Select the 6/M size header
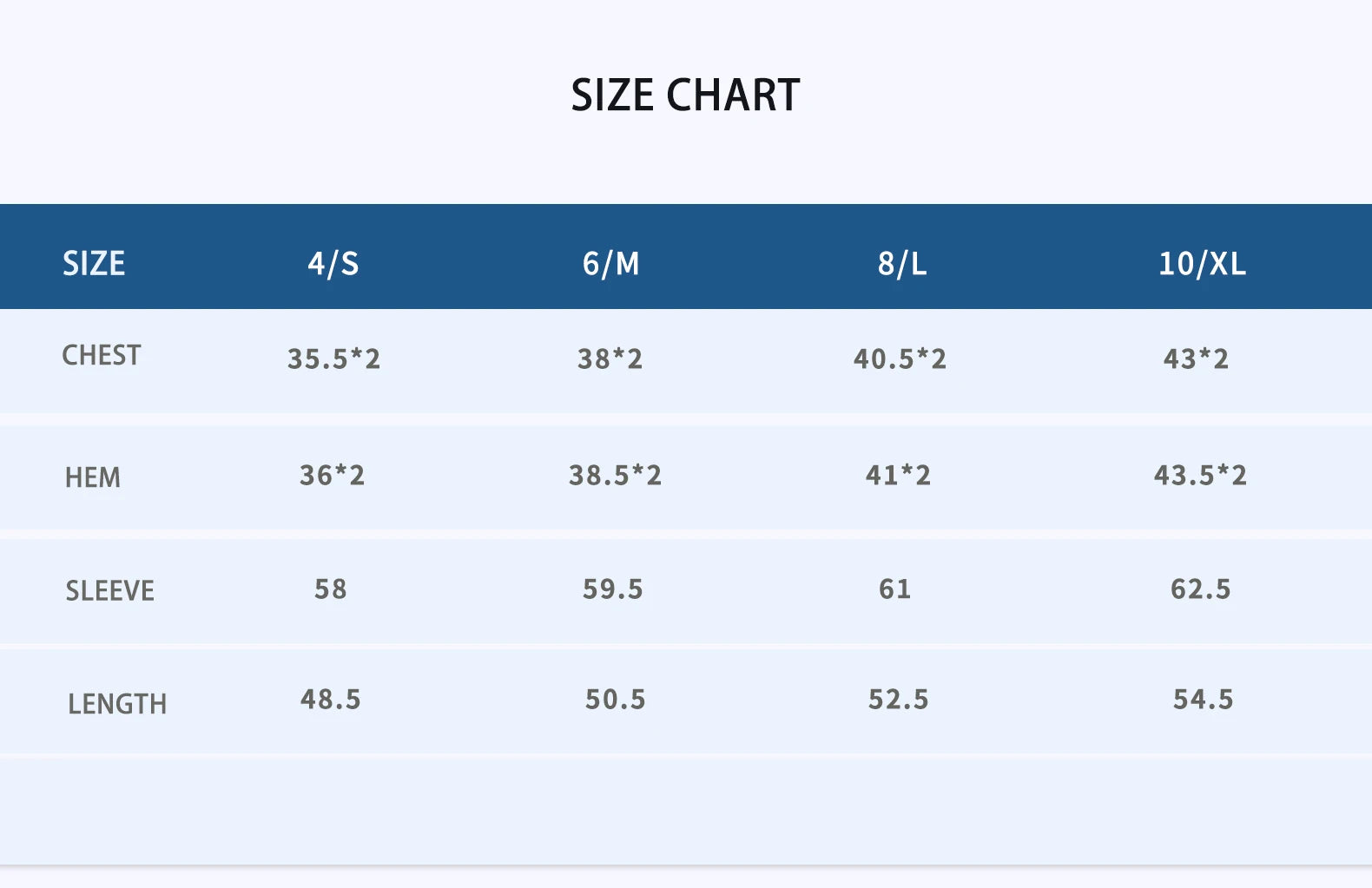Screen dimensions: 1372x888 [610, 263]
